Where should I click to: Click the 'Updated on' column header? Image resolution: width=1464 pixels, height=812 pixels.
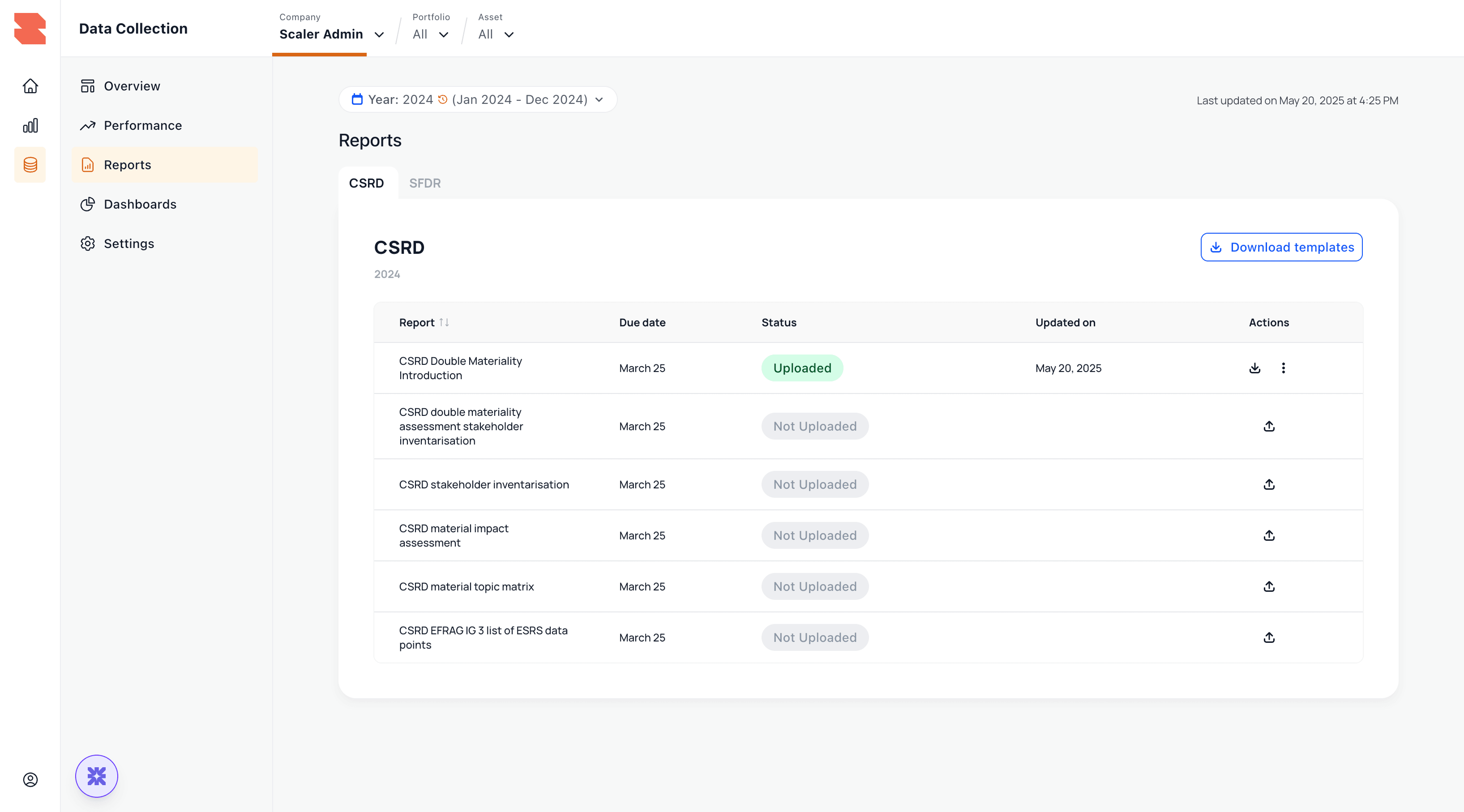pyautogui.click(x=1066, y=322)
